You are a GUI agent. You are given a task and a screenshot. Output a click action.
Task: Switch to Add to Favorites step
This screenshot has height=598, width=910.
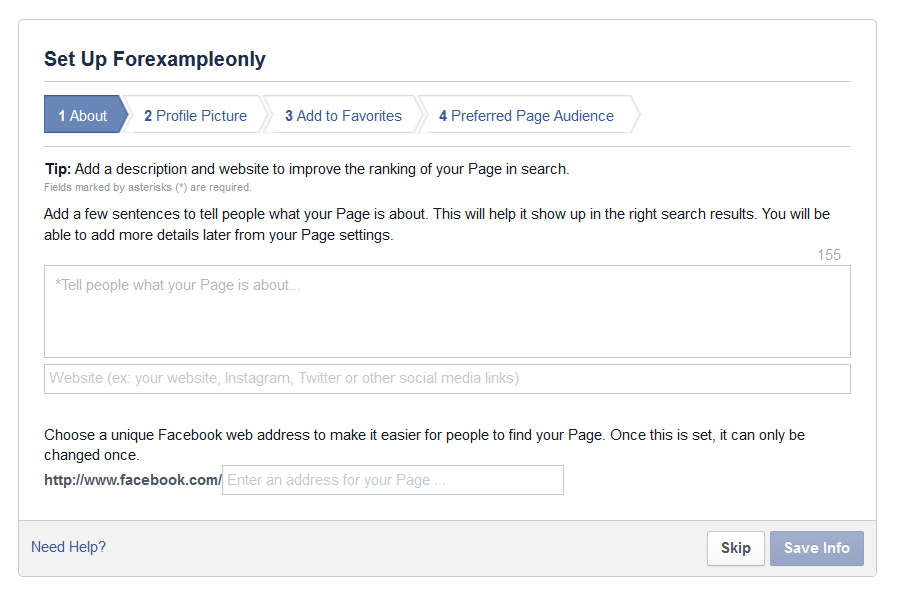coord(343,116)
